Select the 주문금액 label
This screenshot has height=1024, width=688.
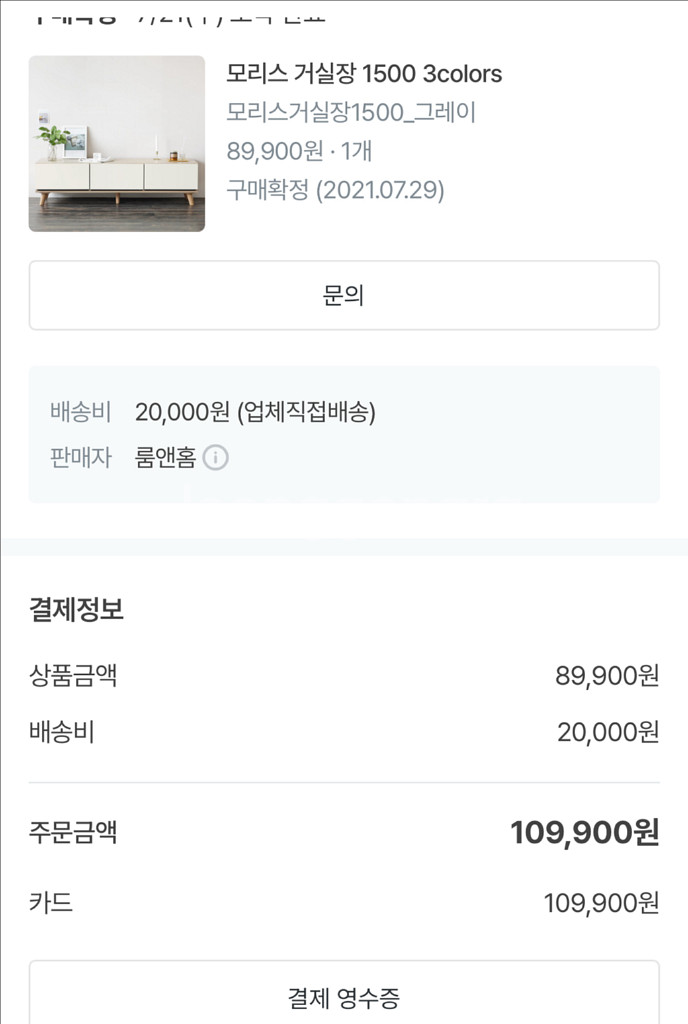73,832
